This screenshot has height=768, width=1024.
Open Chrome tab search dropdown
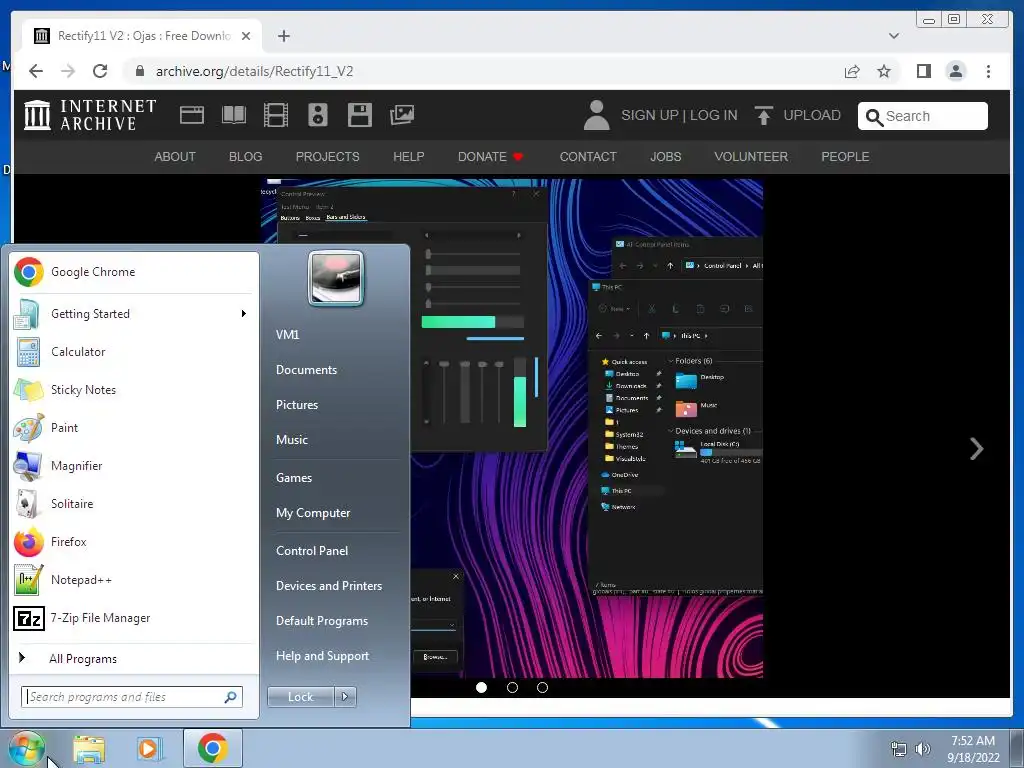(x=894, y=36)
